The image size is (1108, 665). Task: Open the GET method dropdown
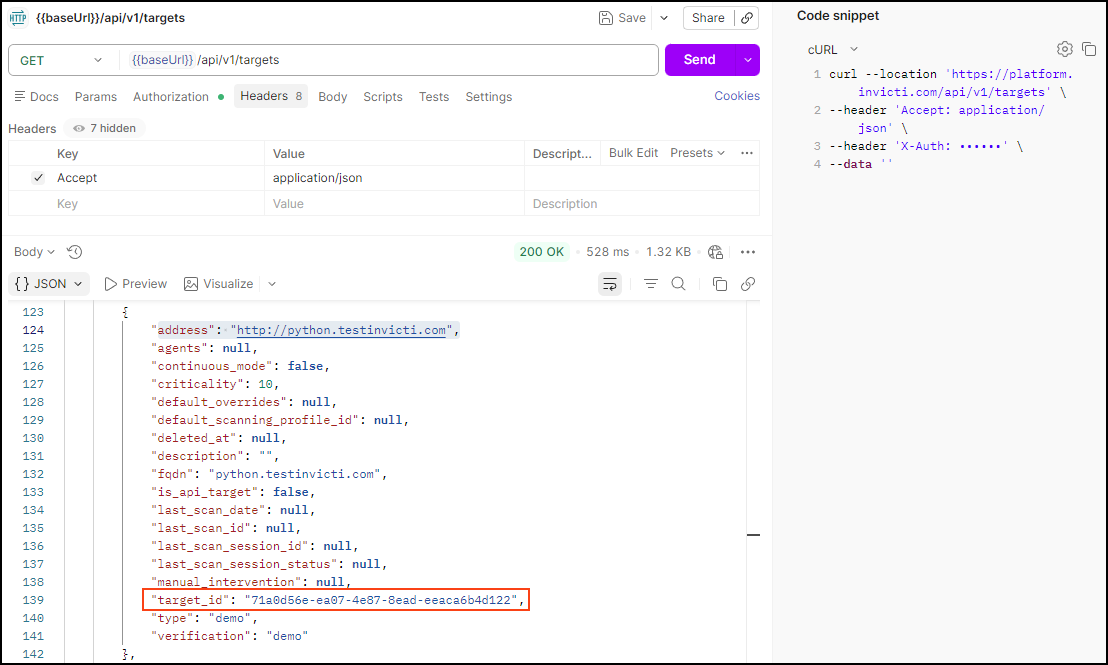61,60
